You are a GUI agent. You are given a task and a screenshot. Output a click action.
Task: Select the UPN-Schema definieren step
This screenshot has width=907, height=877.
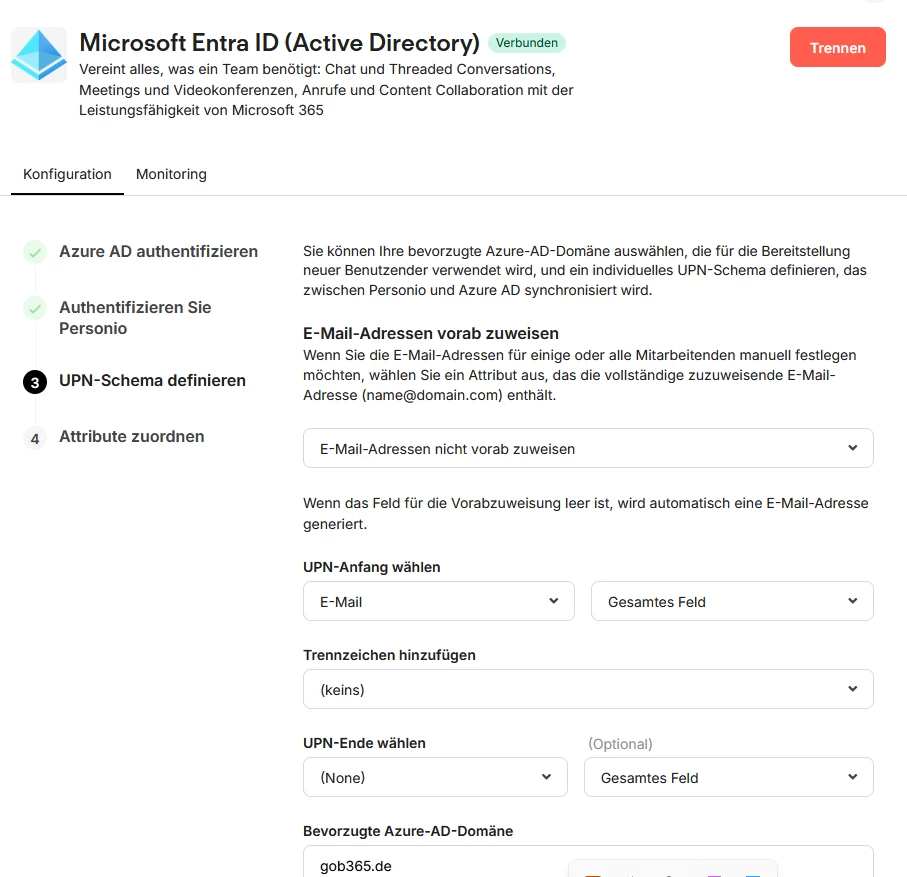[153, 381]
